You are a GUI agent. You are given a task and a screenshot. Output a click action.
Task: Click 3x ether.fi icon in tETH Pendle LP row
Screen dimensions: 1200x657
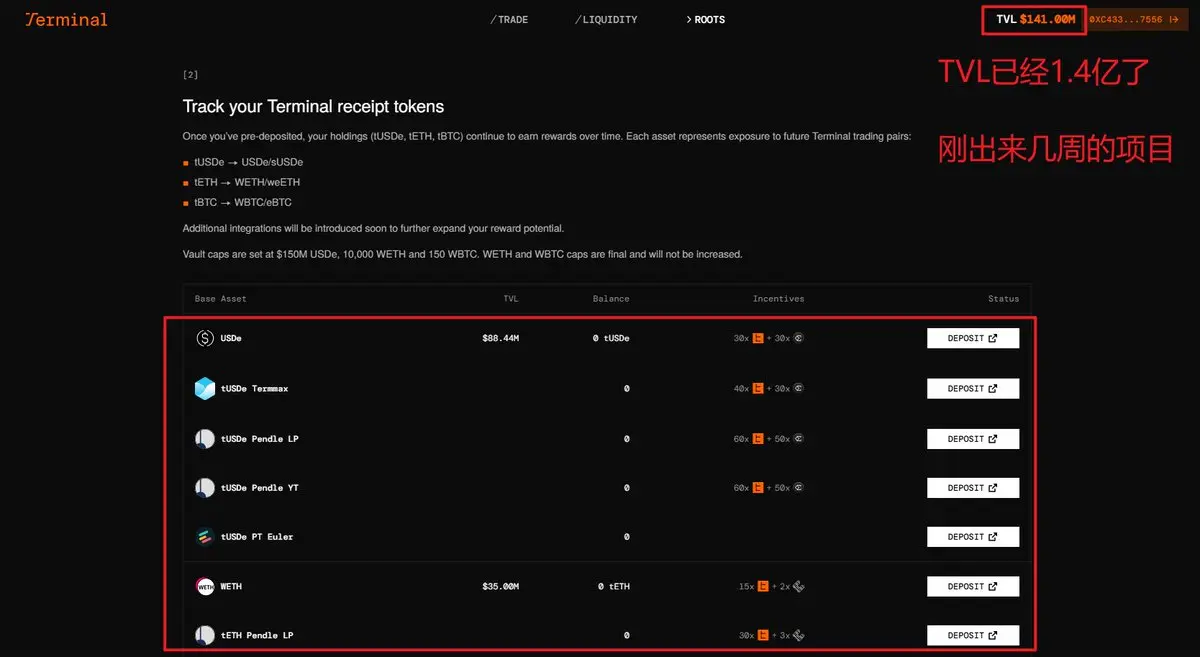click(798, 635)
